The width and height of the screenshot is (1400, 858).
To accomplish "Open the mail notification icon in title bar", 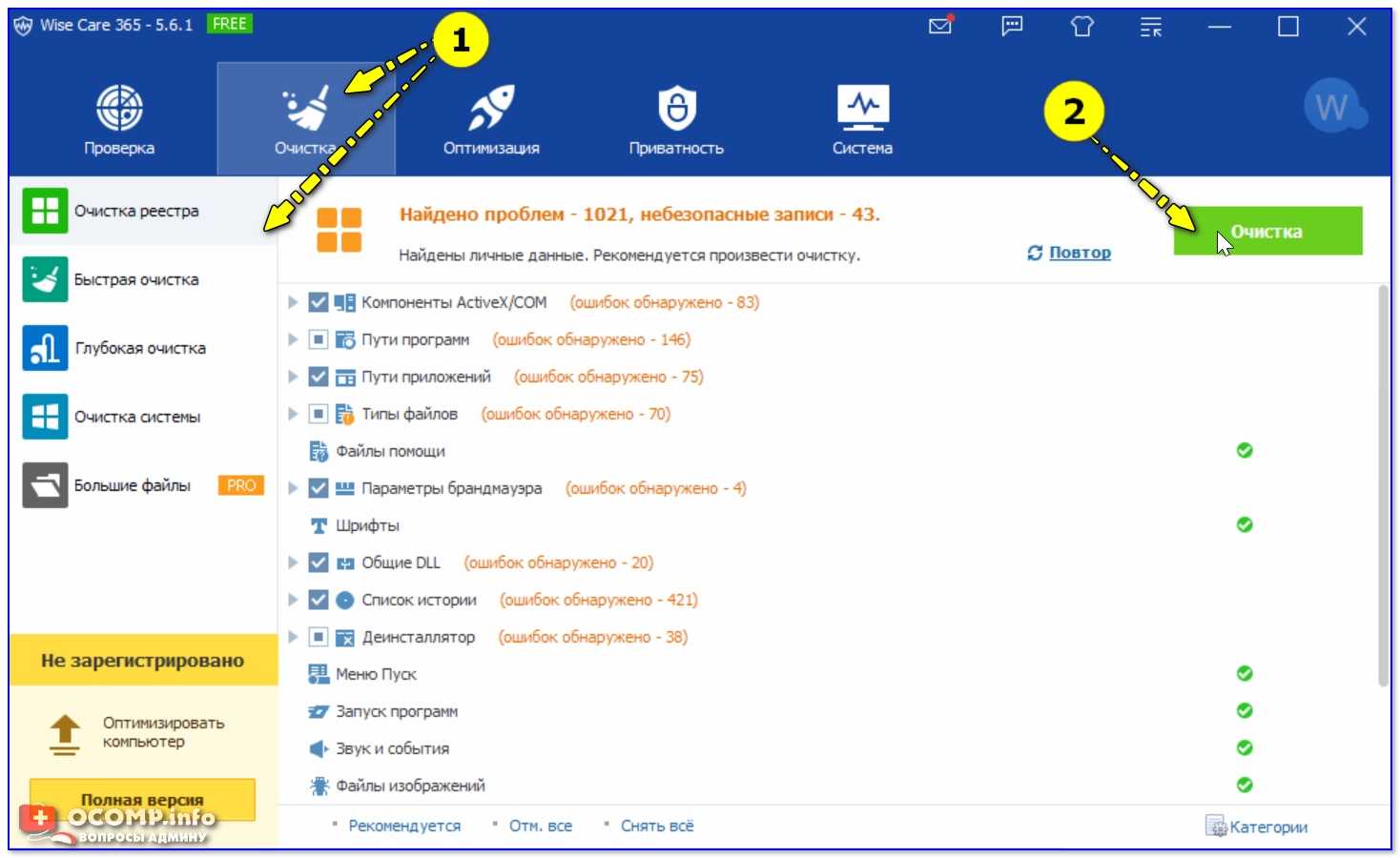I will [x=940, y=26].
